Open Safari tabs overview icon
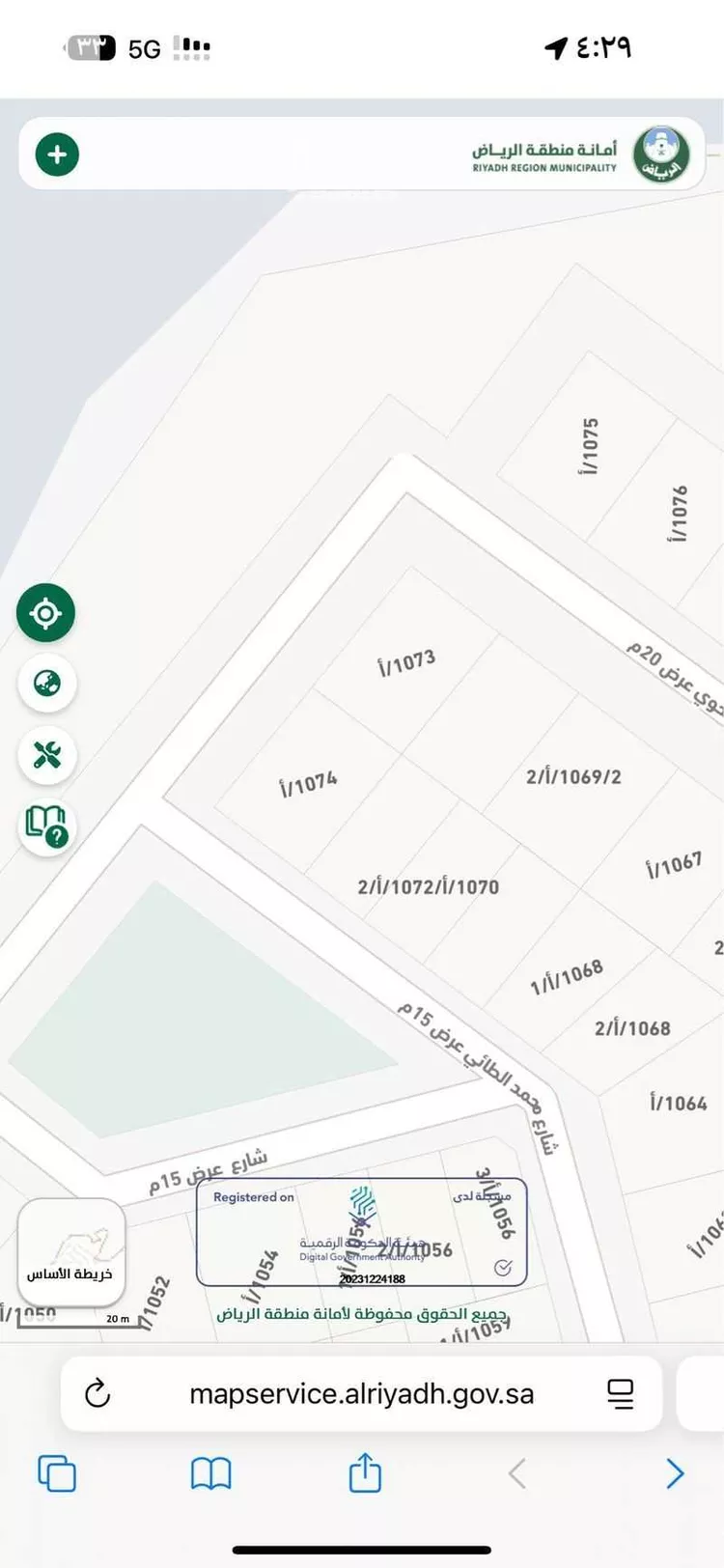This screenshot has height=1568, width=724. (x=57, y=1473)
